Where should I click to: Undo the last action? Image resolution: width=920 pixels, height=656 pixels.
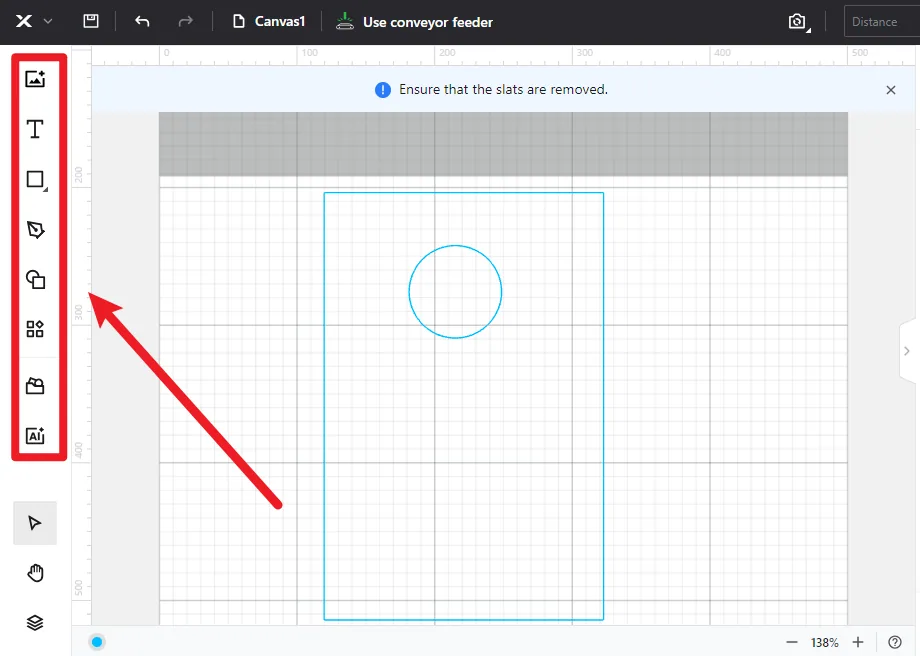click(142, 22)
